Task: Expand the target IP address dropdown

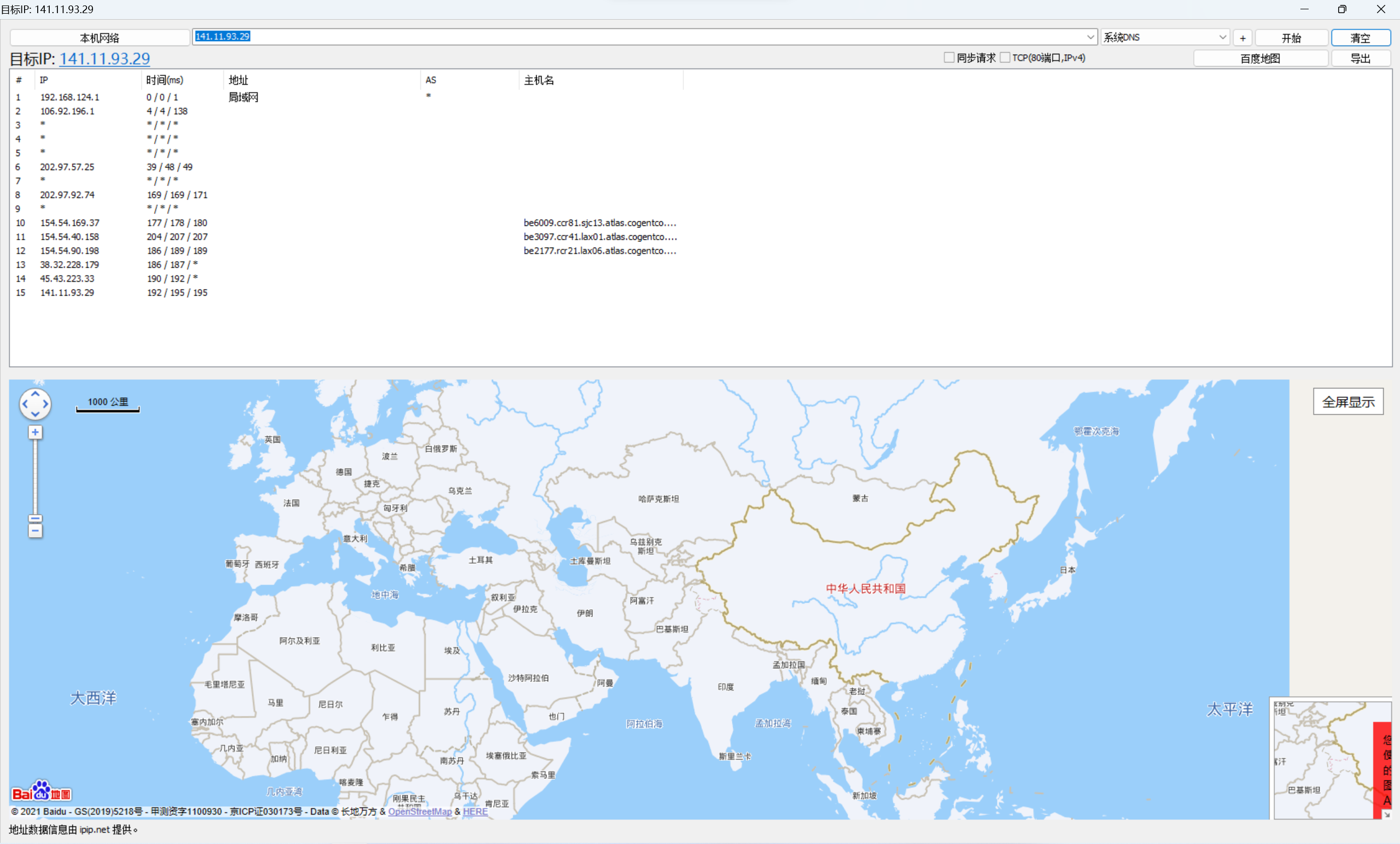Action: pyautogui.click(x=1090, y=37)
